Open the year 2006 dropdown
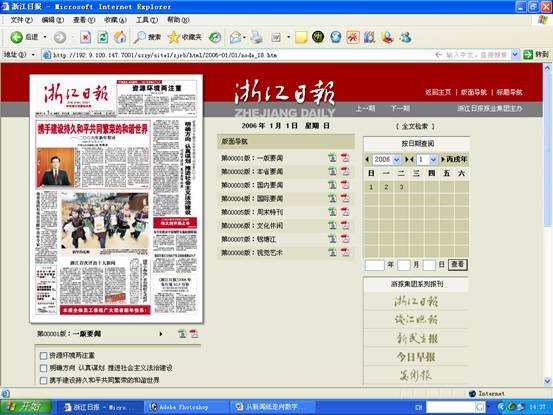 [x=396, y=160]
